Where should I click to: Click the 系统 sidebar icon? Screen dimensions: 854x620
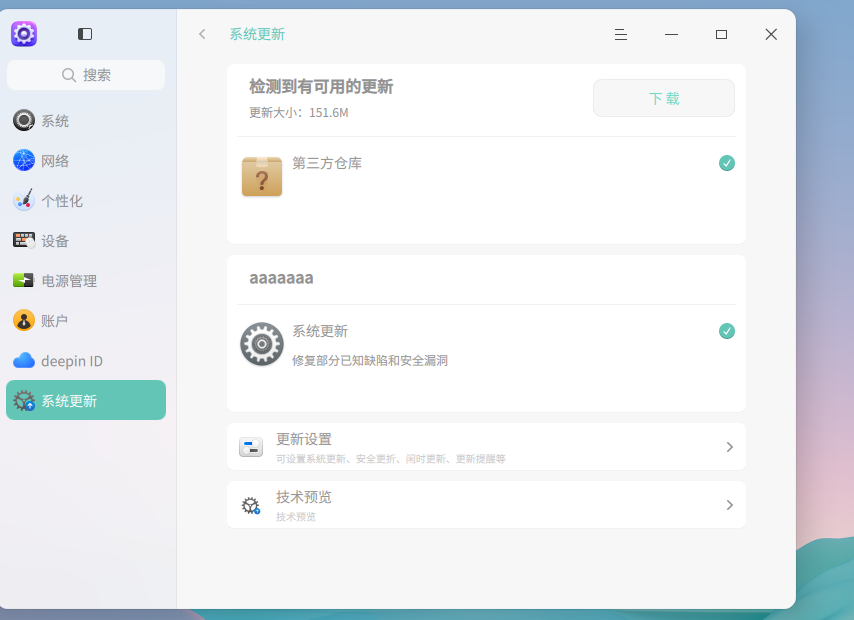click(x=24, y=120)
